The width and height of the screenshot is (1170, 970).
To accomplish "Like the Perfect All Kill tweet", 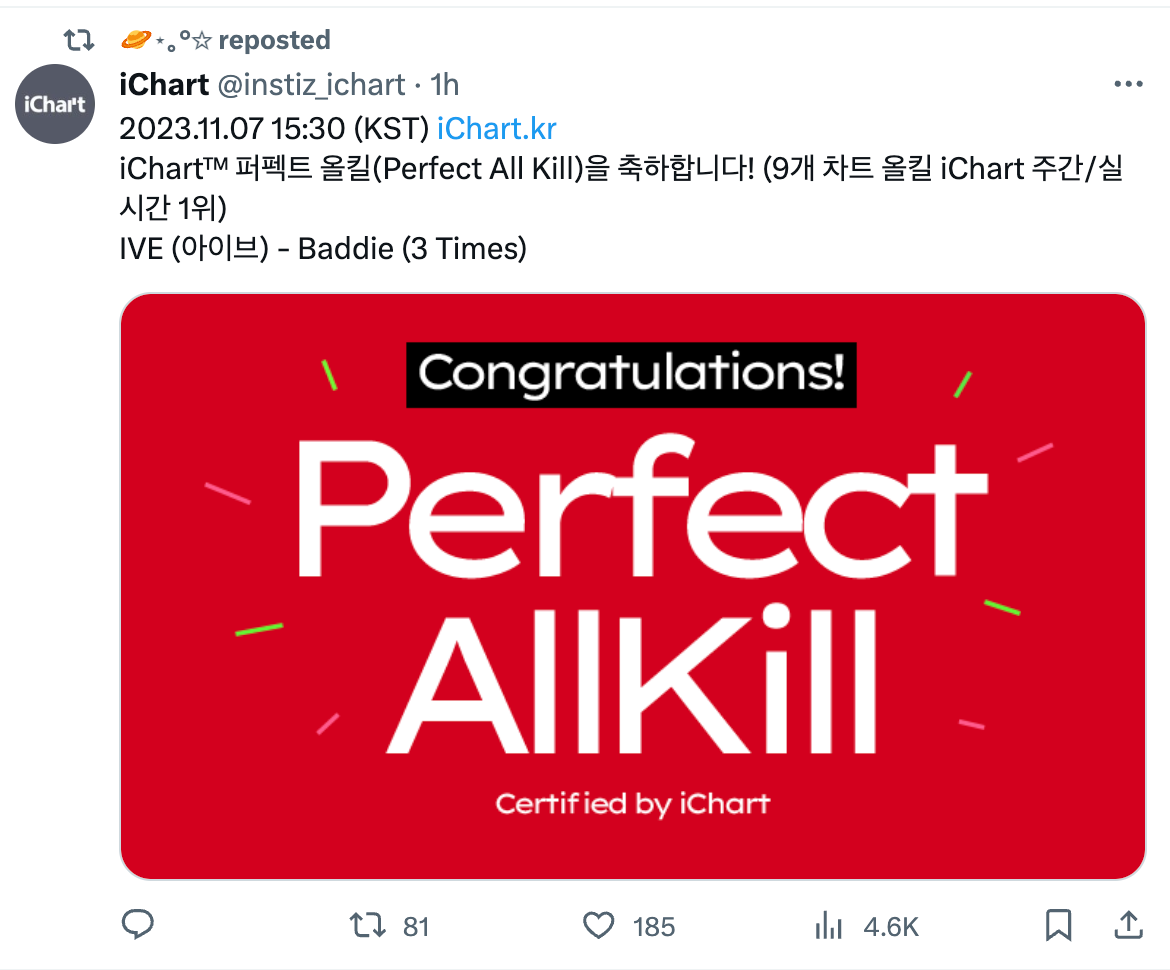I will [x=598, y=925].
